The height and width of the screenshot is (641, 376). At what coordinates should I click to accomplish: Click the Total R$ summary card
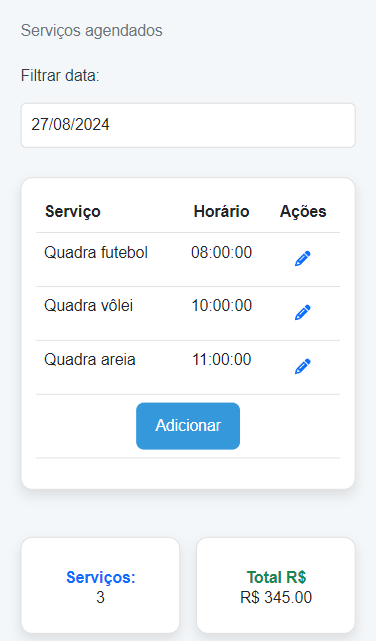(276, 585)
